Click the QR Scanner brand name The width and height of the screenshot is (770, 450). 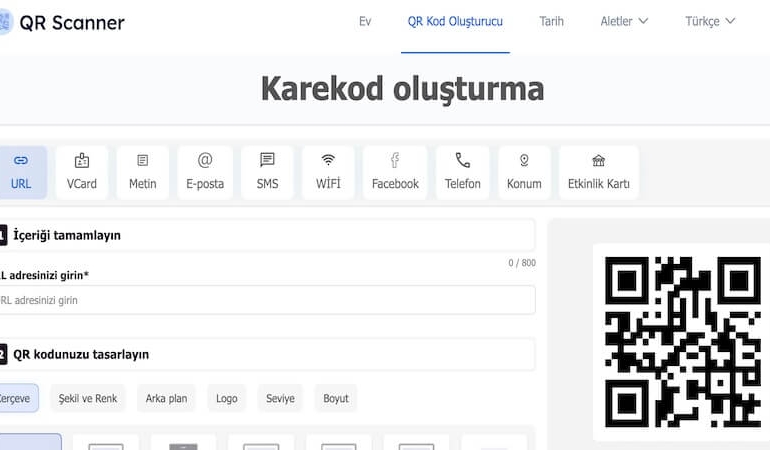(x=72, y=23)
